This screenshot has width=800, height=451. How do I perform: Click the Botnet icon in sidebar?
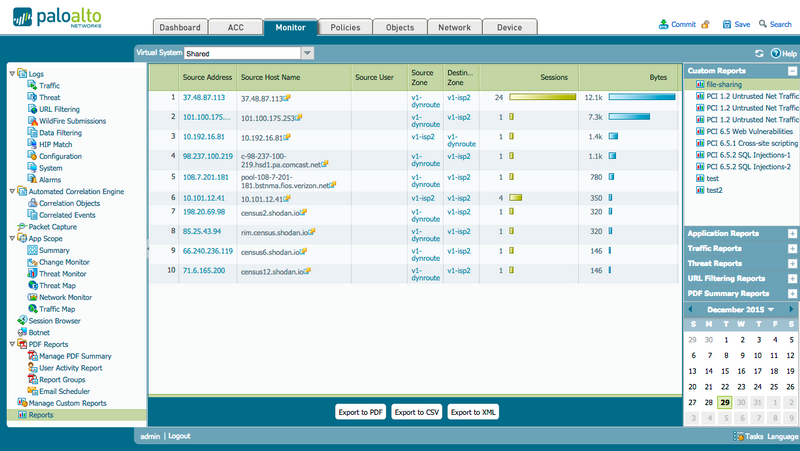21,332
